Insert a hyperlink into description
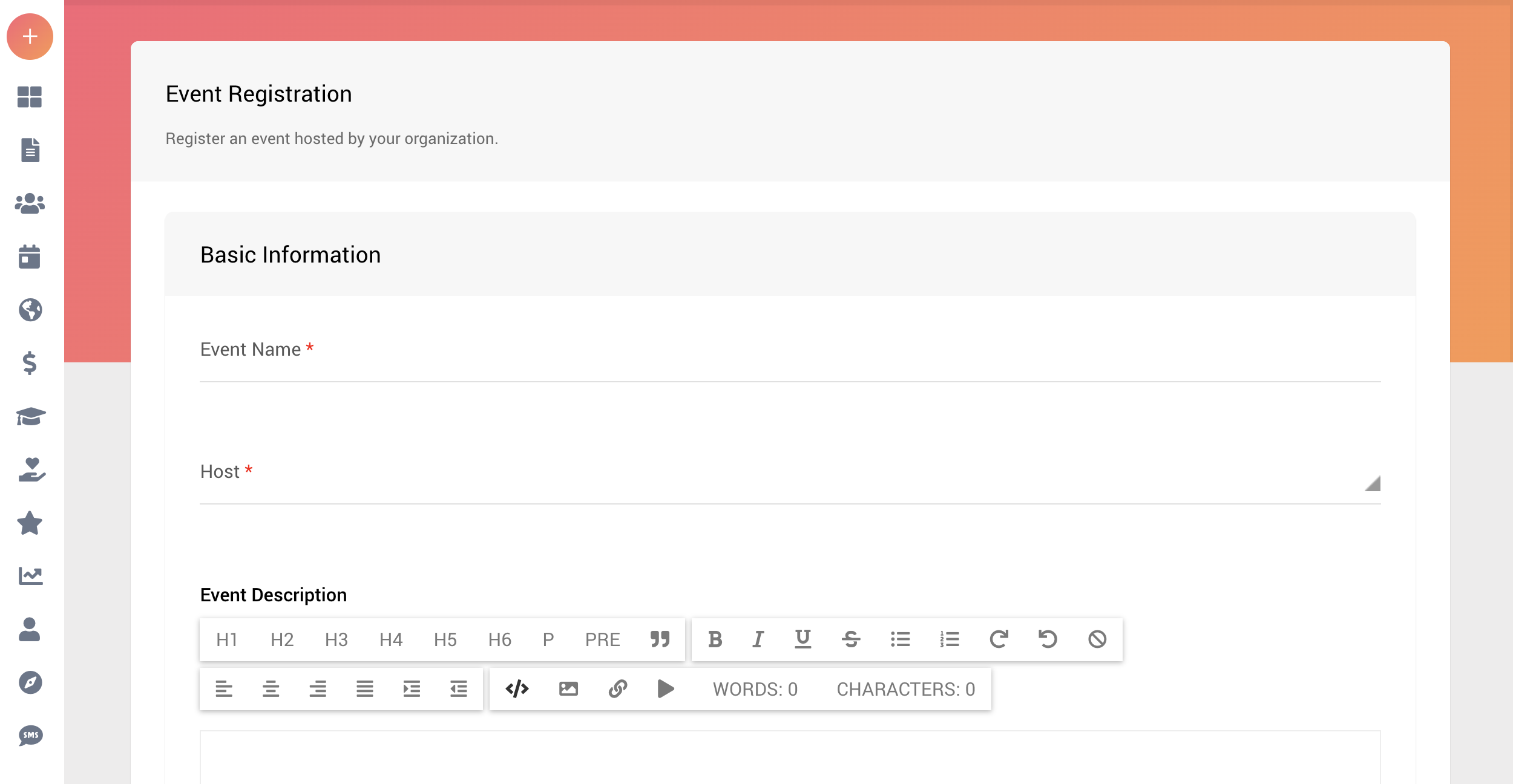The width and height of the screenshot is (1513, 784). [617, 689]
